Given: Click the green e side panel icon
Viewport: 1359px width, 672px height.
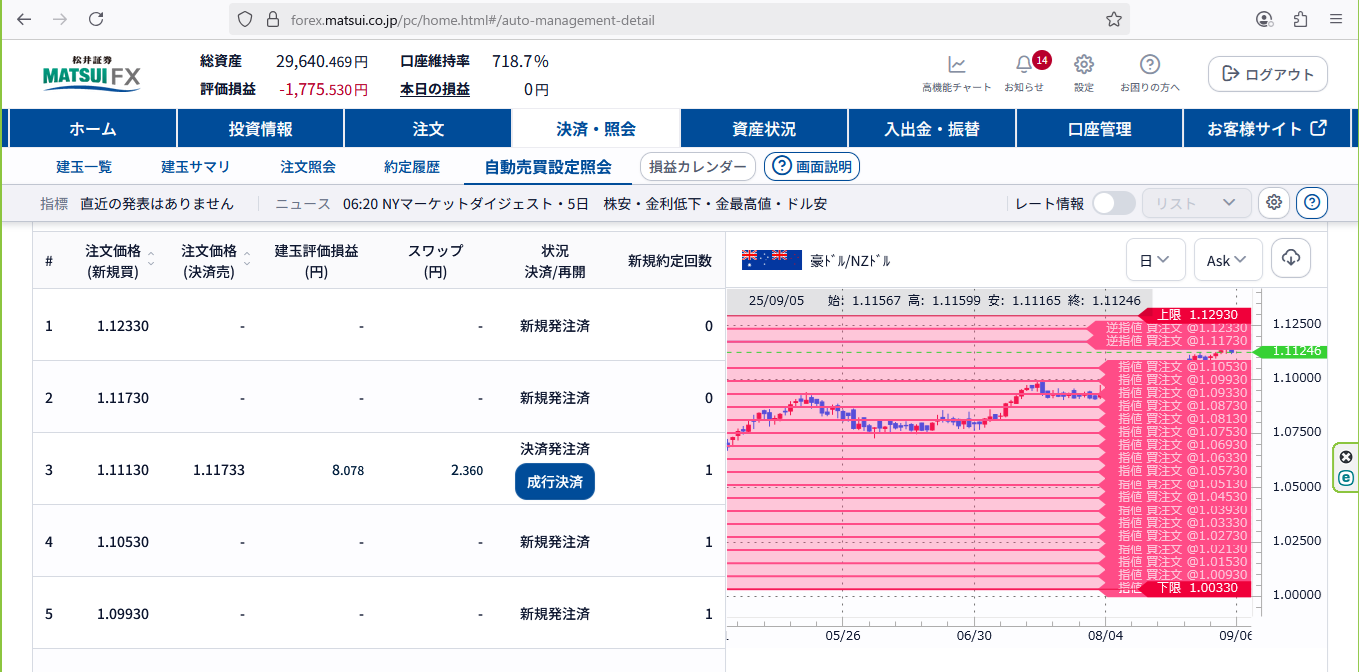Looking at the screenshot, I should pyautogui.click(x=1345, y=479).
